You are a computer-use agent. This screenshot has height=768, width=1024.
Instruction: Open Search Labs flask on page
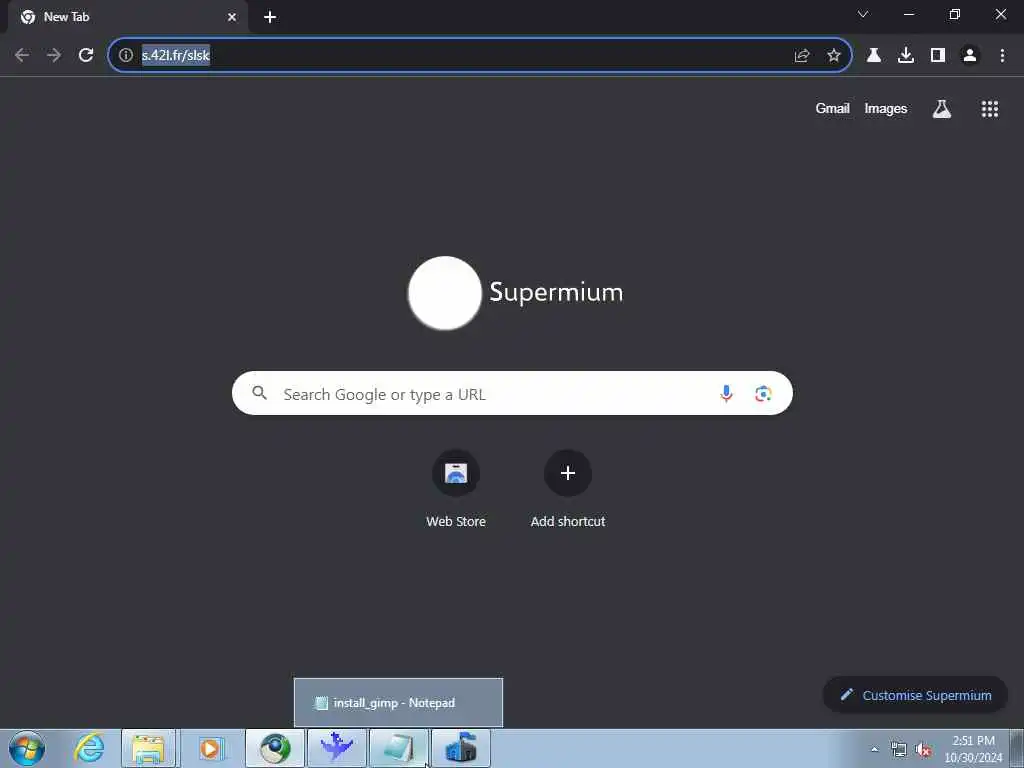(941, 109)
